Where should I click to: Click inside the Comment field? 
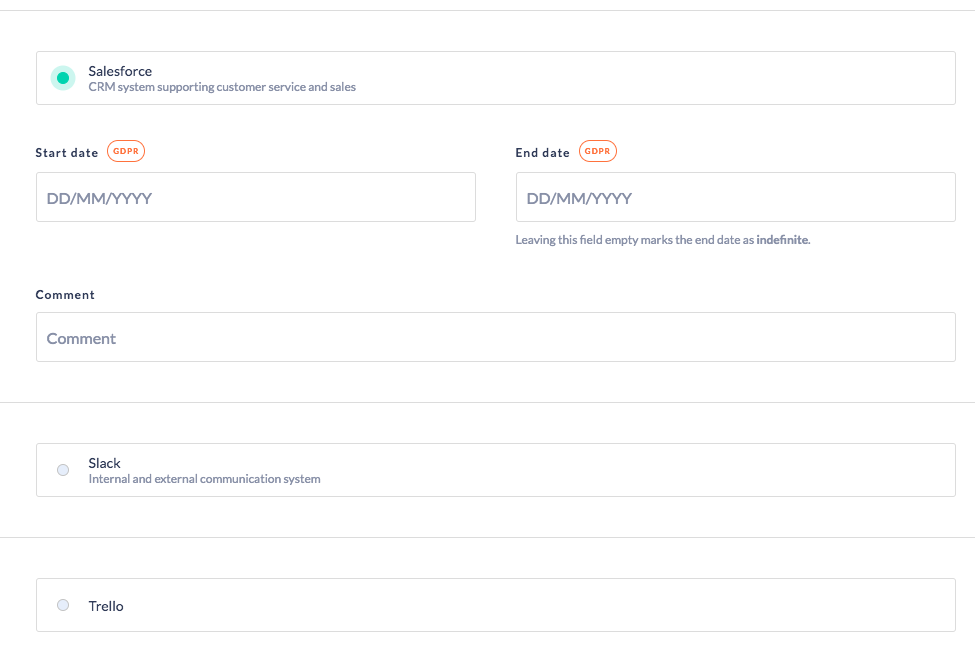(x=496, y=337)
